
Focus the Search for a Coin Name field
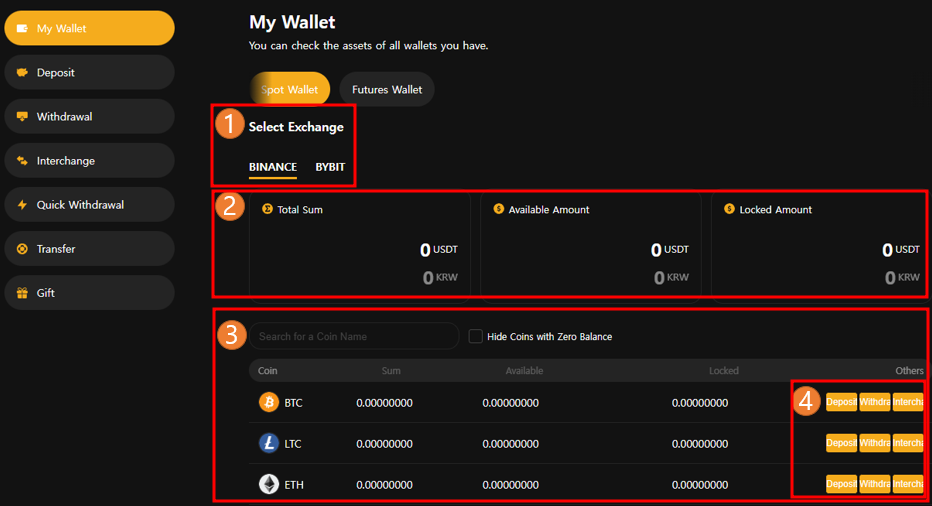[x=354, y=336]
